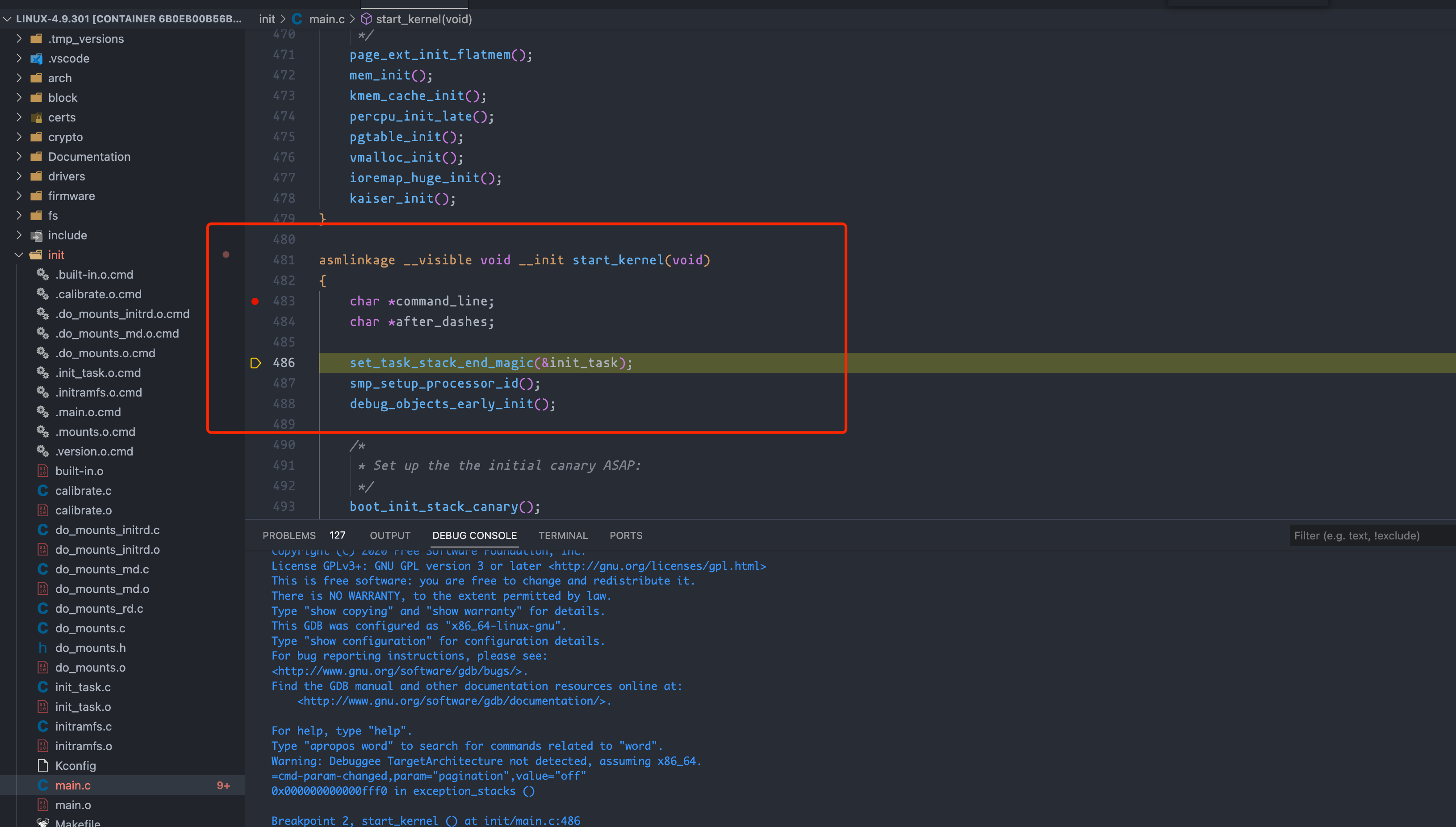This screenshot has width=1456, height=827.
Task: Open the gnu.org GPL license link
Action: 657,566
